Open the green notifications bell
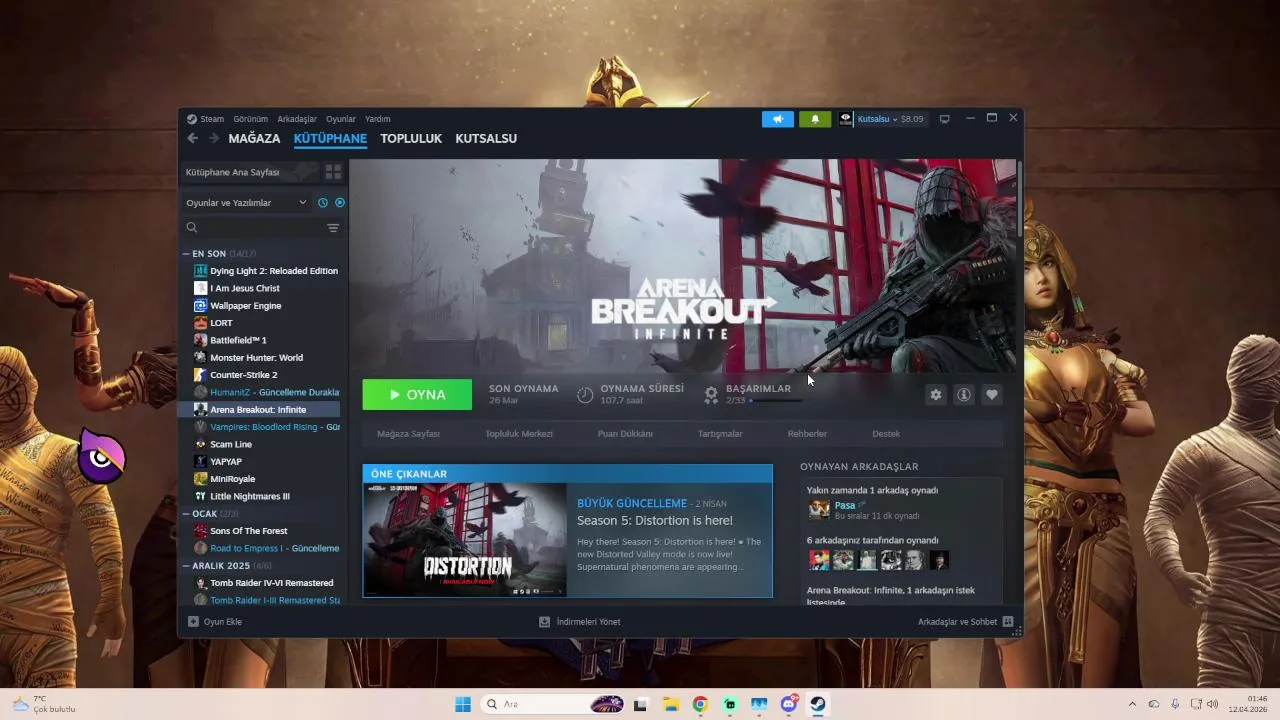The width and height of the screenshot is (1280, 720). pos(815,119)
